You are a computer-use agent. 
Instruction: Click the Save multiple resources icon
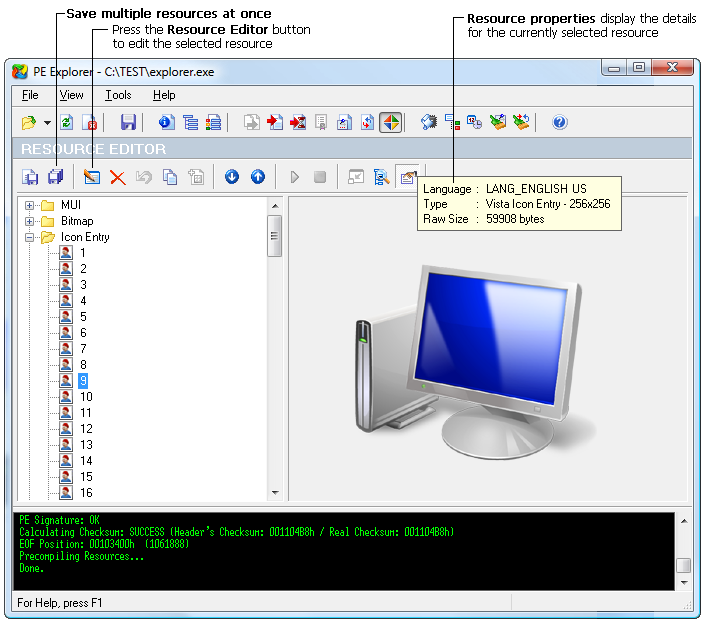point(56,177)
